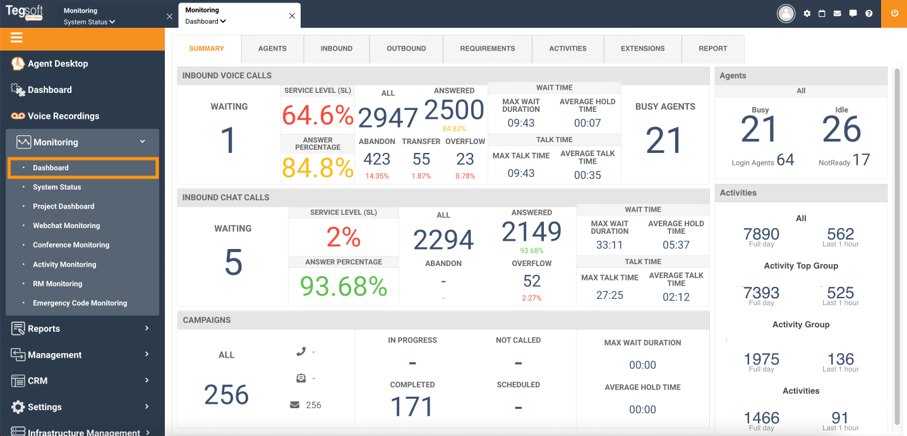Click the 2500 answered voice calls count

coord(454,110)
